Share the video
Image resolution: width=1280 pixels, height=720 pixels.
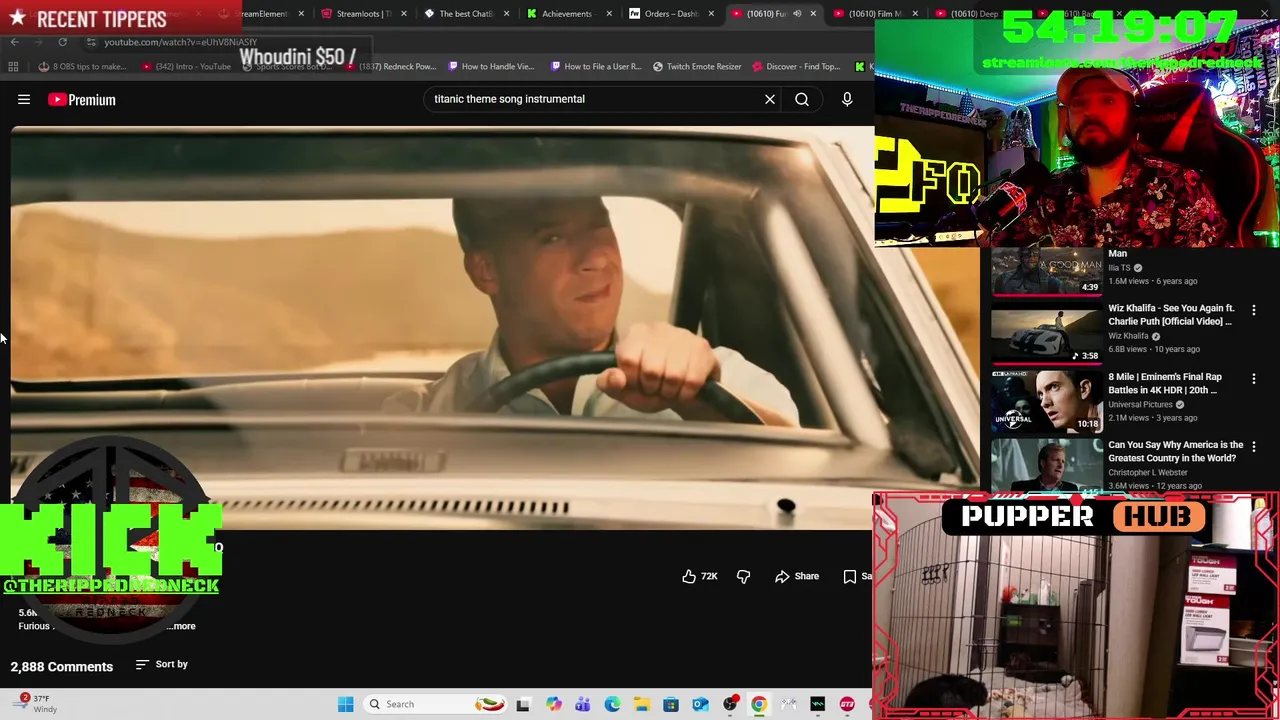(x=797, y=576)
